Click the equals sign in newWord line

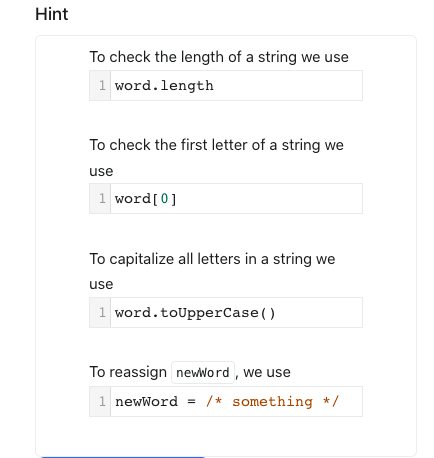(191, 402)
